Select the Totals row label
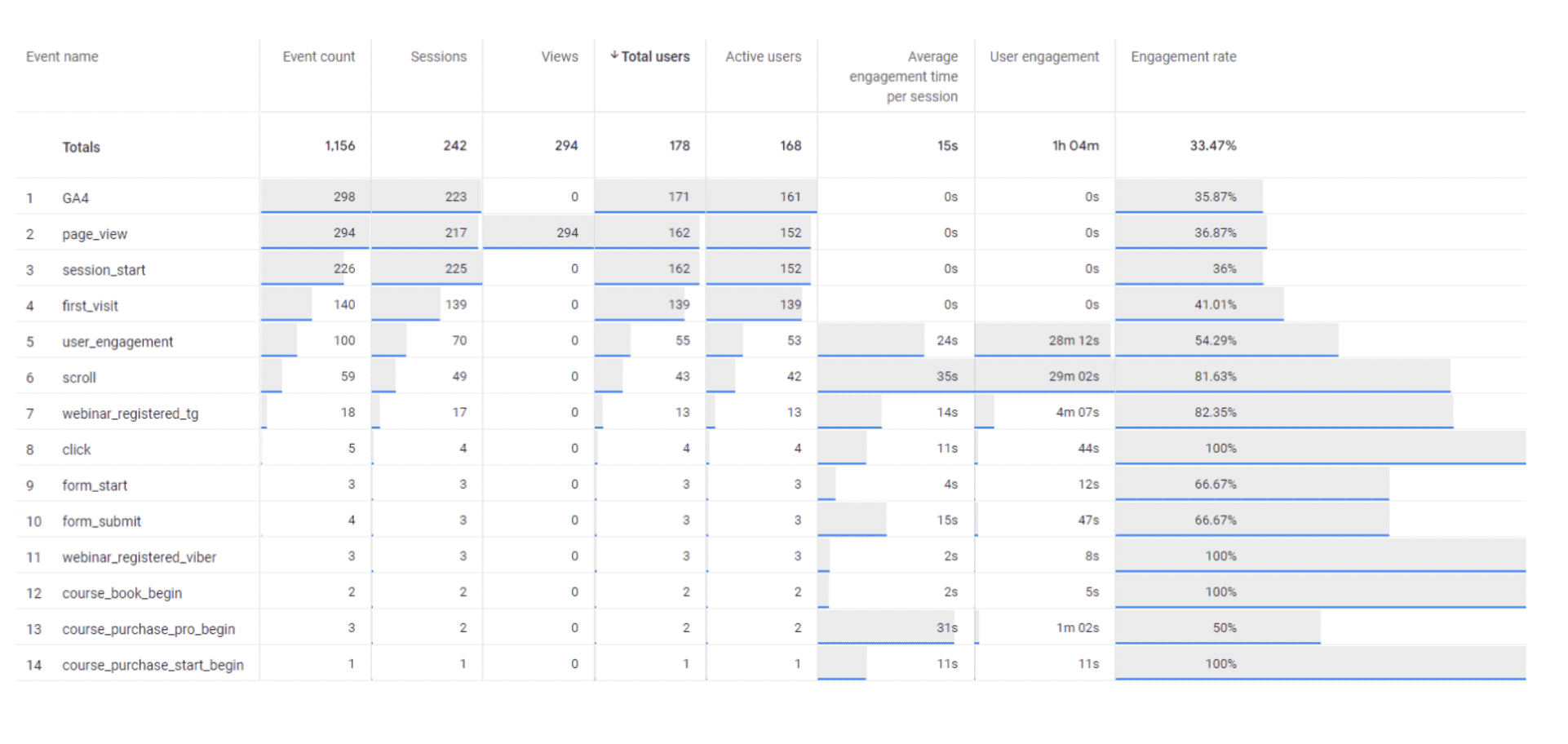 pos(81,148)
